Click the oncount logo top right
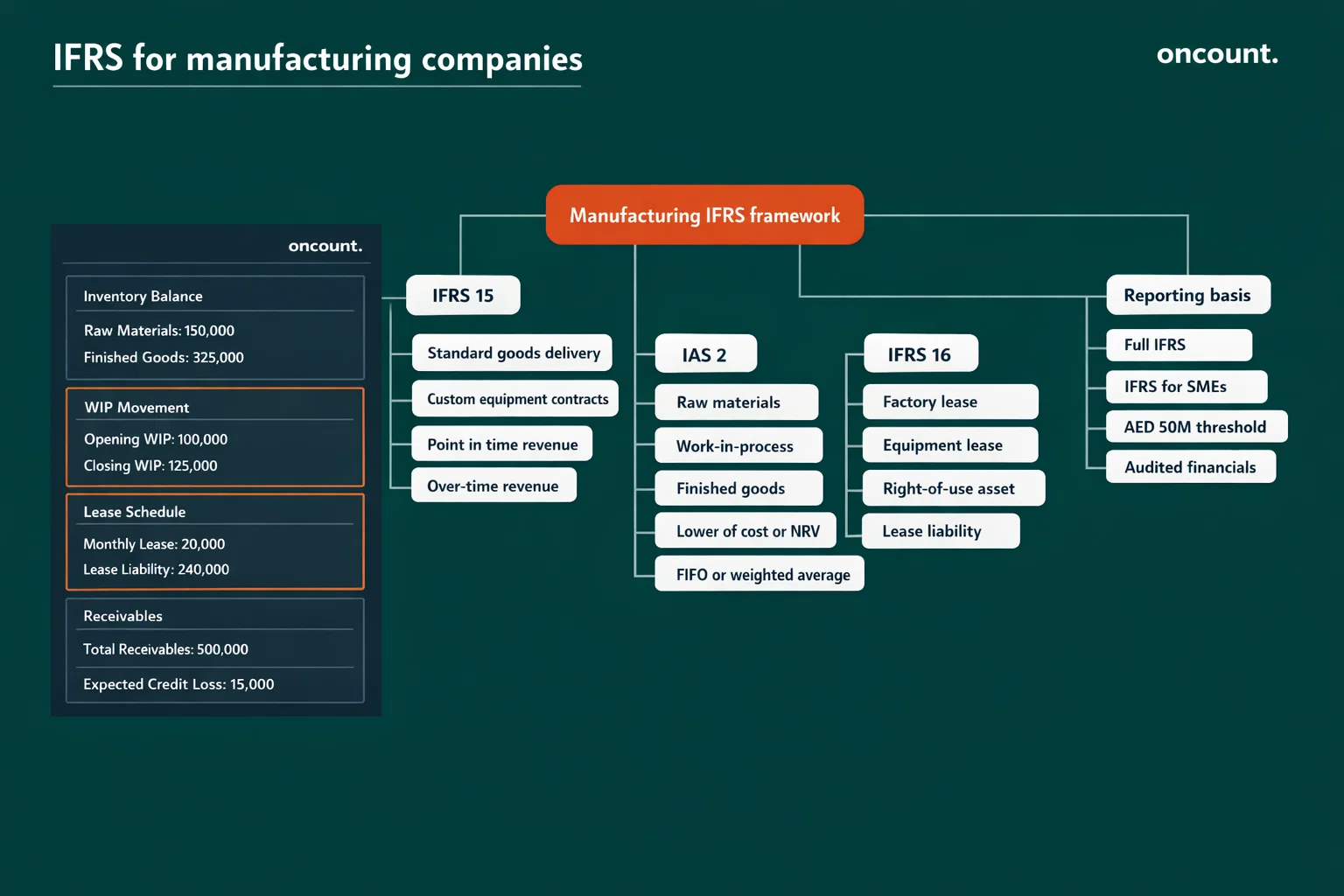The image size is (1344, 896). coord(1216,53)
